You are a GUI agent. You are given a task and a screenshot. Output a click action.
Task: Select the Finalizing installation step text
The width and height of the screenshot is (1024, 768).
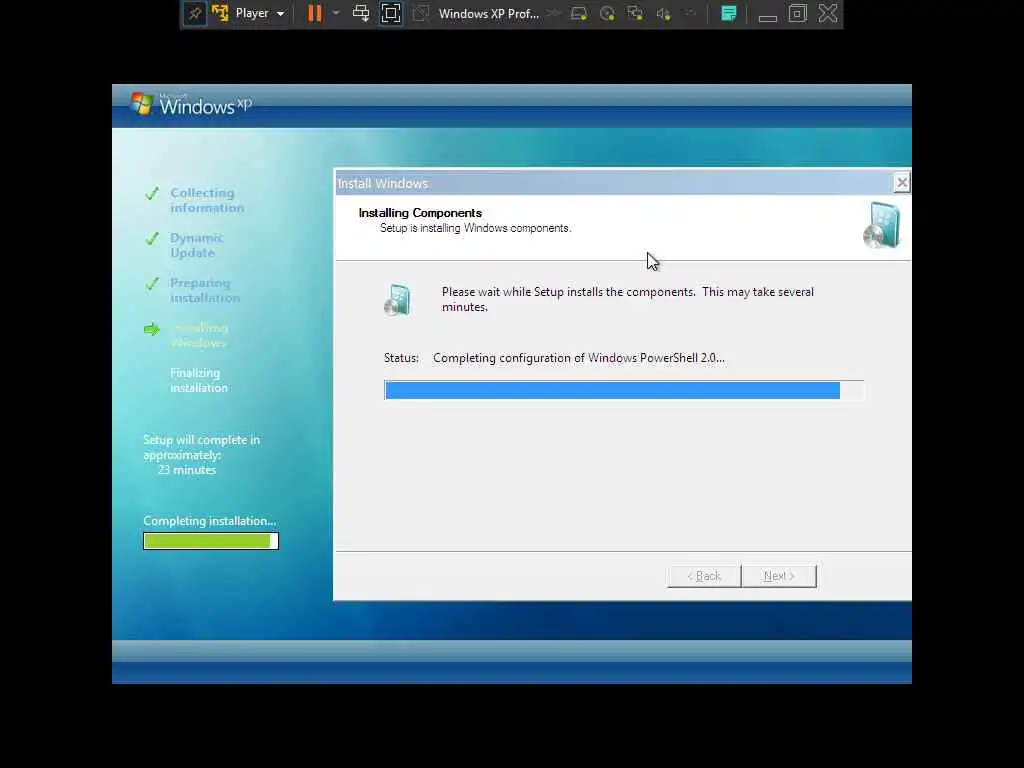coord(199,380)
